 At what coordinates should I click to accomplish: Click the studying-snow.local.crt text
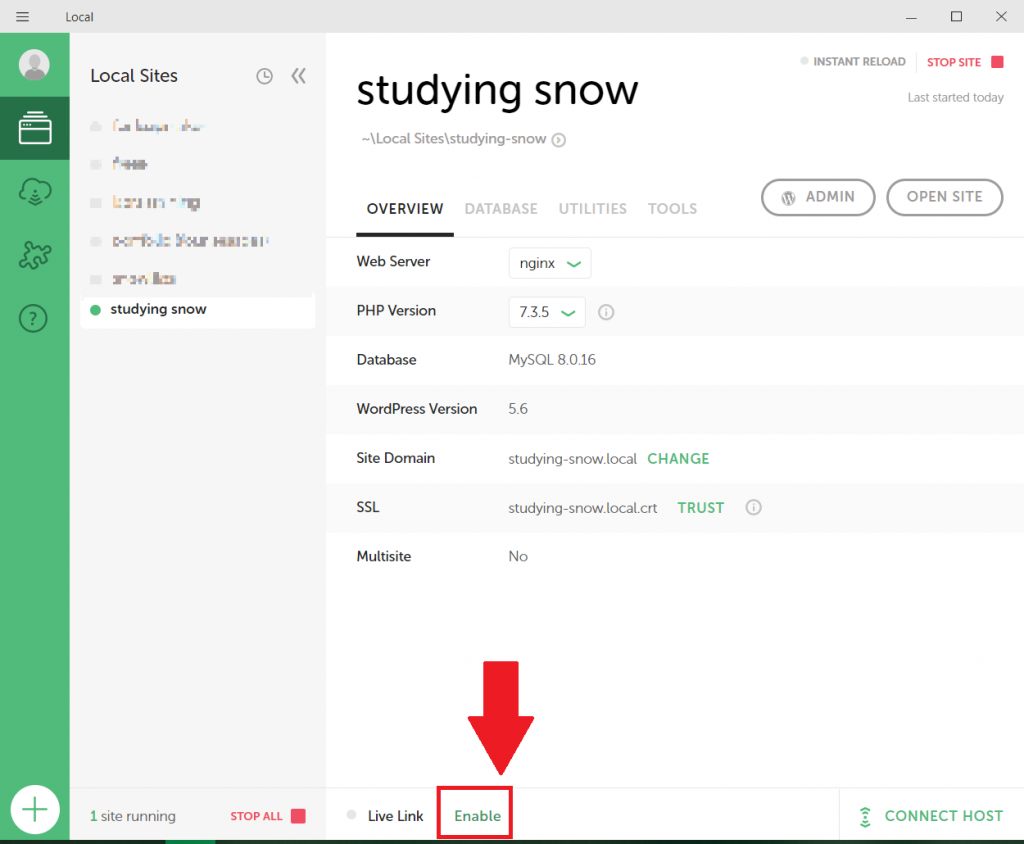[x=583, y=508]
